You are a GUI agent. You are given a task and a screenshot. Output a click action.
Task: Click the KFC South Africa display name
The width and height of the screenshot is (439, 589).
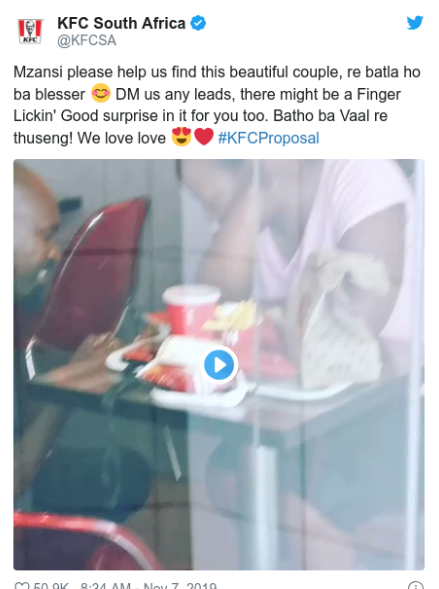coord(121,23)
